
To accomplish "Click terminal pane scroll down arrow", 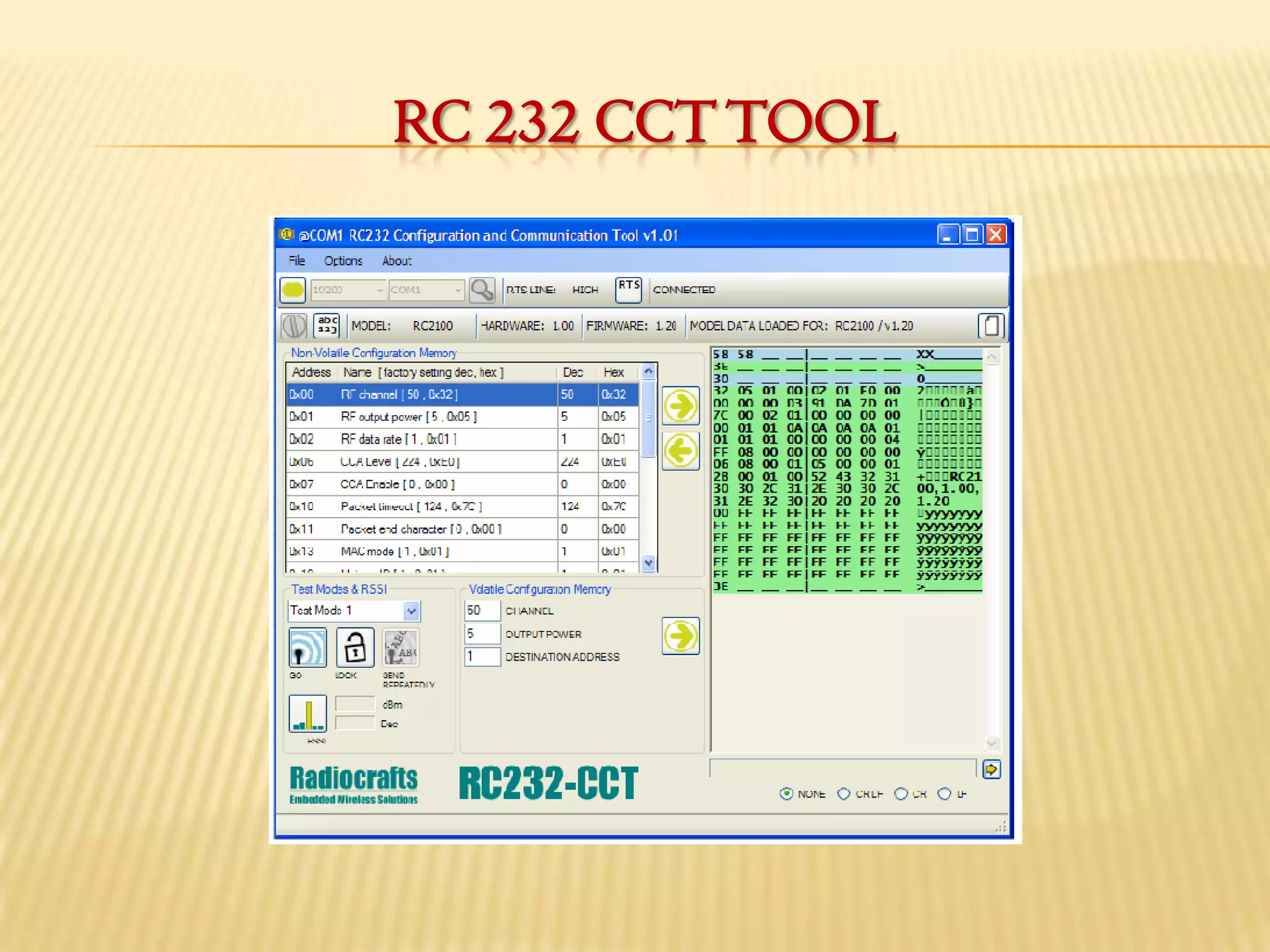I will coord(992,743).
